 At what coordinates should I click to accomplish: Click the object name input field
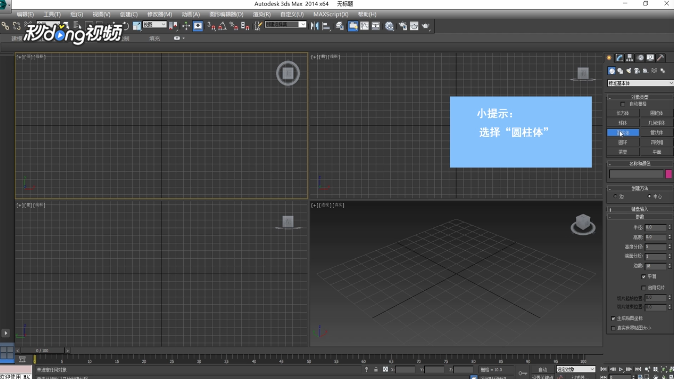coord(636,174)
